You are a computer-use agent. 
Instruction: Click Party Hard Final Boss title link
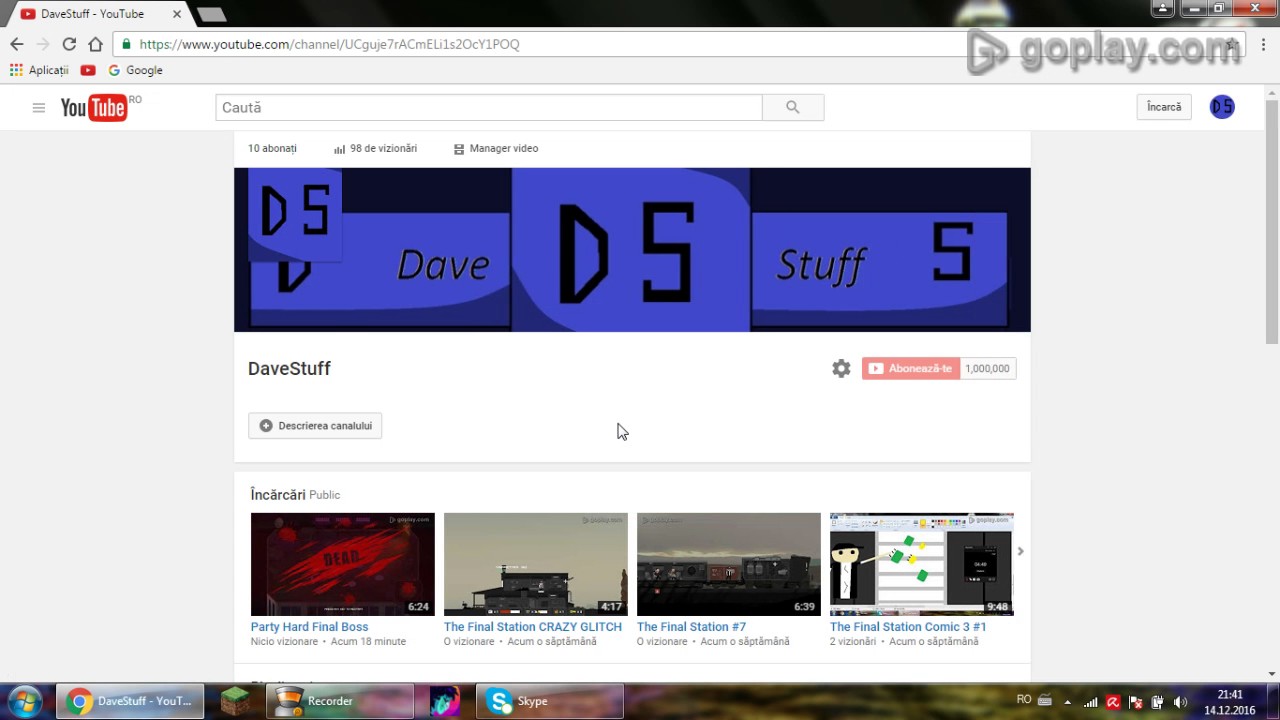tap(309, 627)
